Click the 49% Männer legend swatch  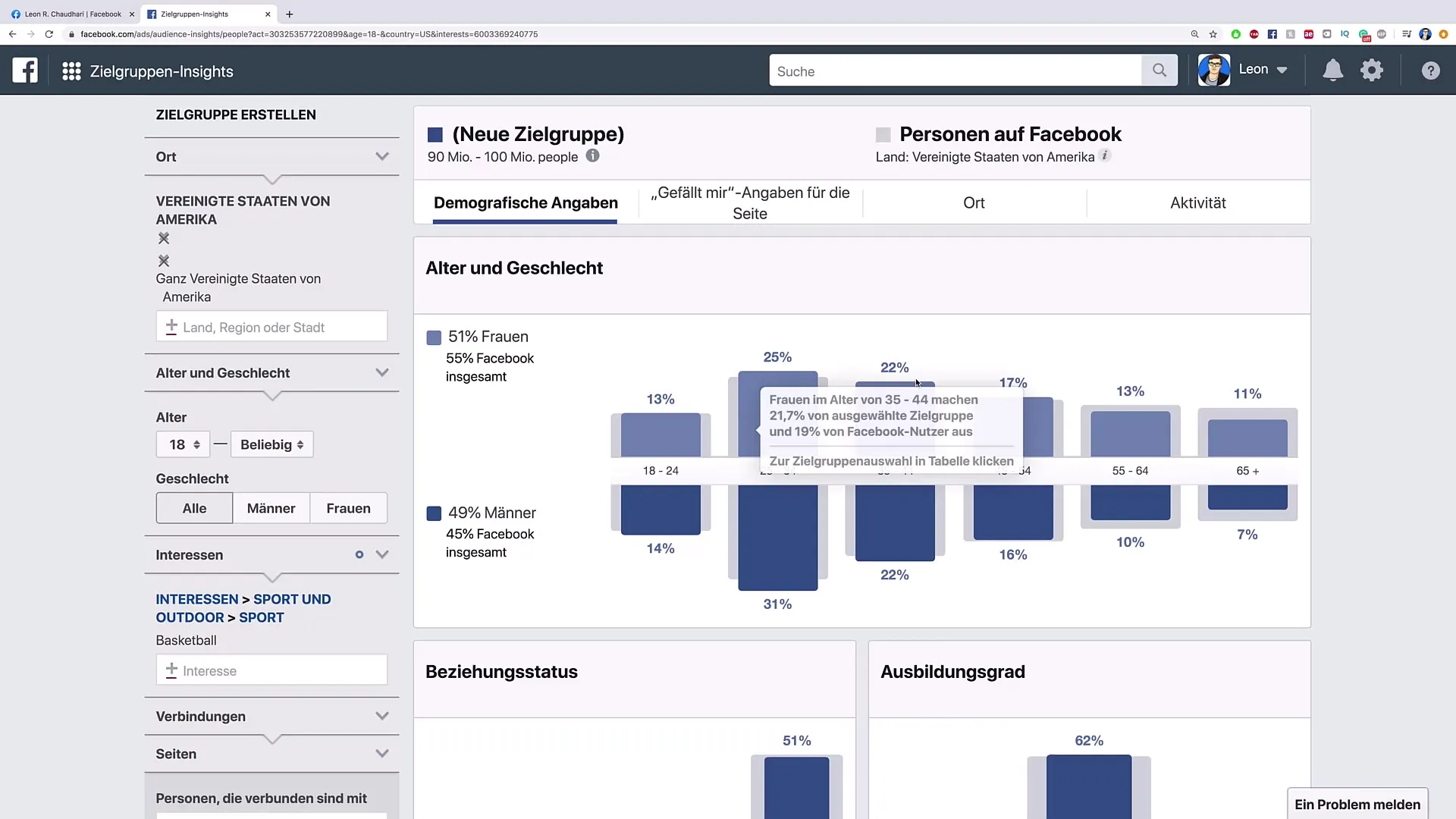pos(434,513)
